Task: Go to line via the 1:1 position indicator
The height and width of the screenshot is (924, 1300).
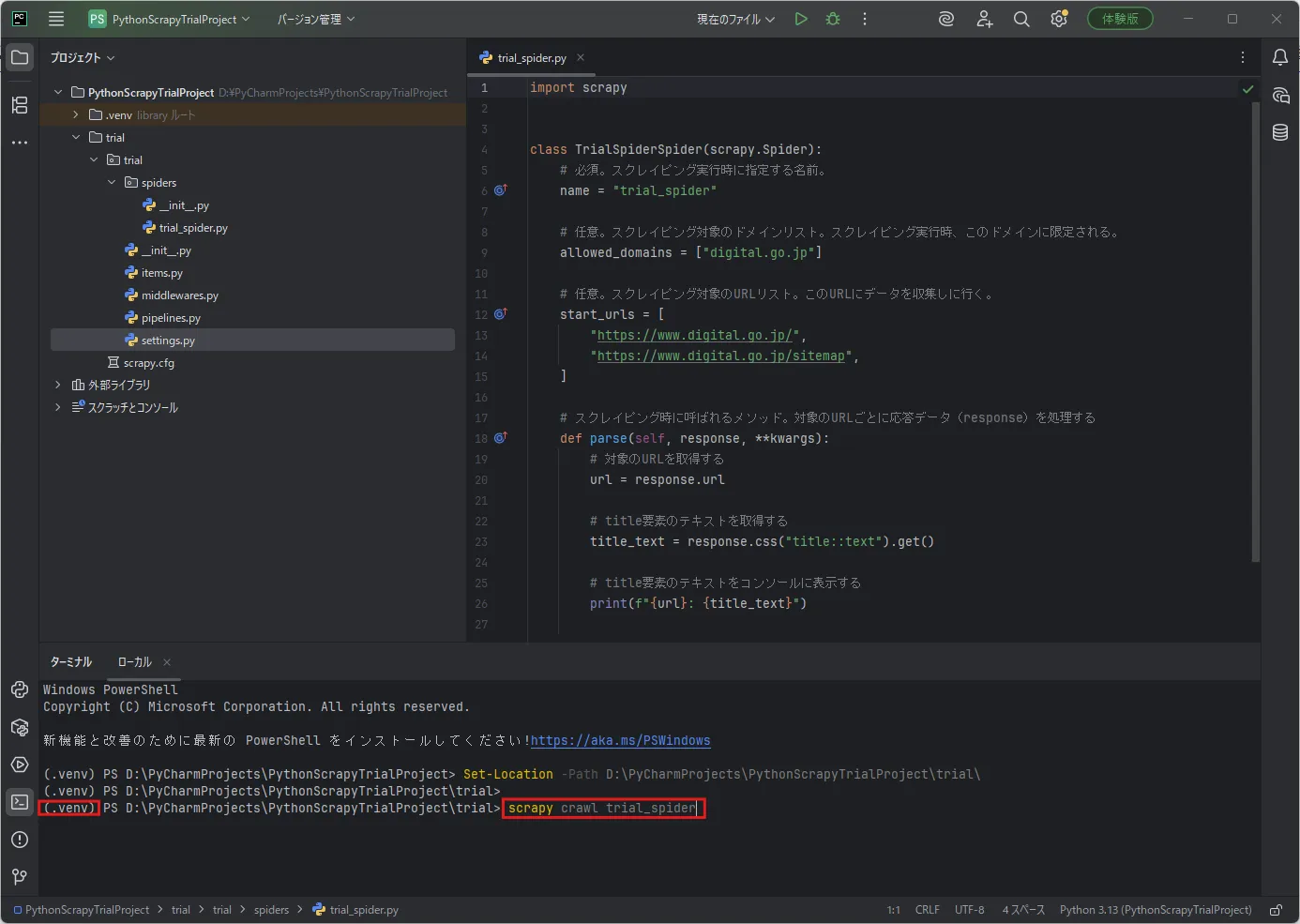Action: click(894, 910)
